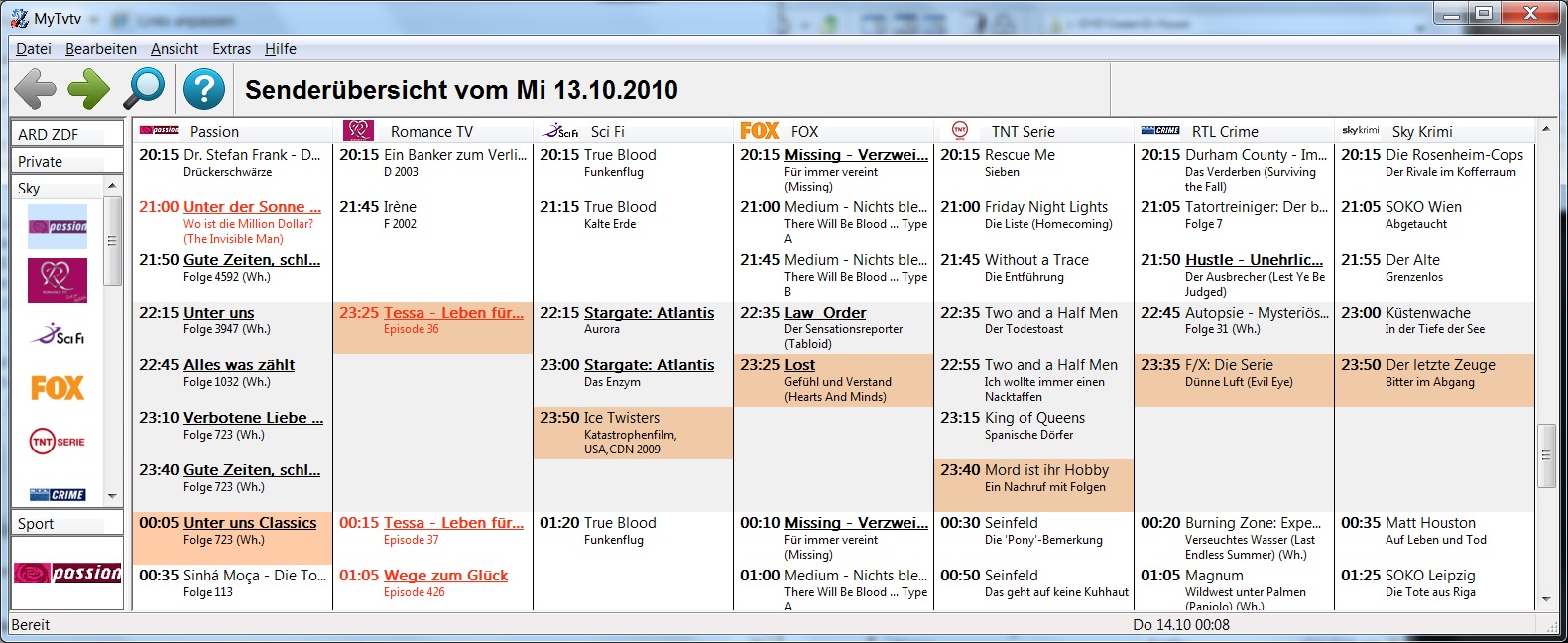Screen dimensions: 1568x643
Task: Open the Hilfe menu
Action: [281, 49]
